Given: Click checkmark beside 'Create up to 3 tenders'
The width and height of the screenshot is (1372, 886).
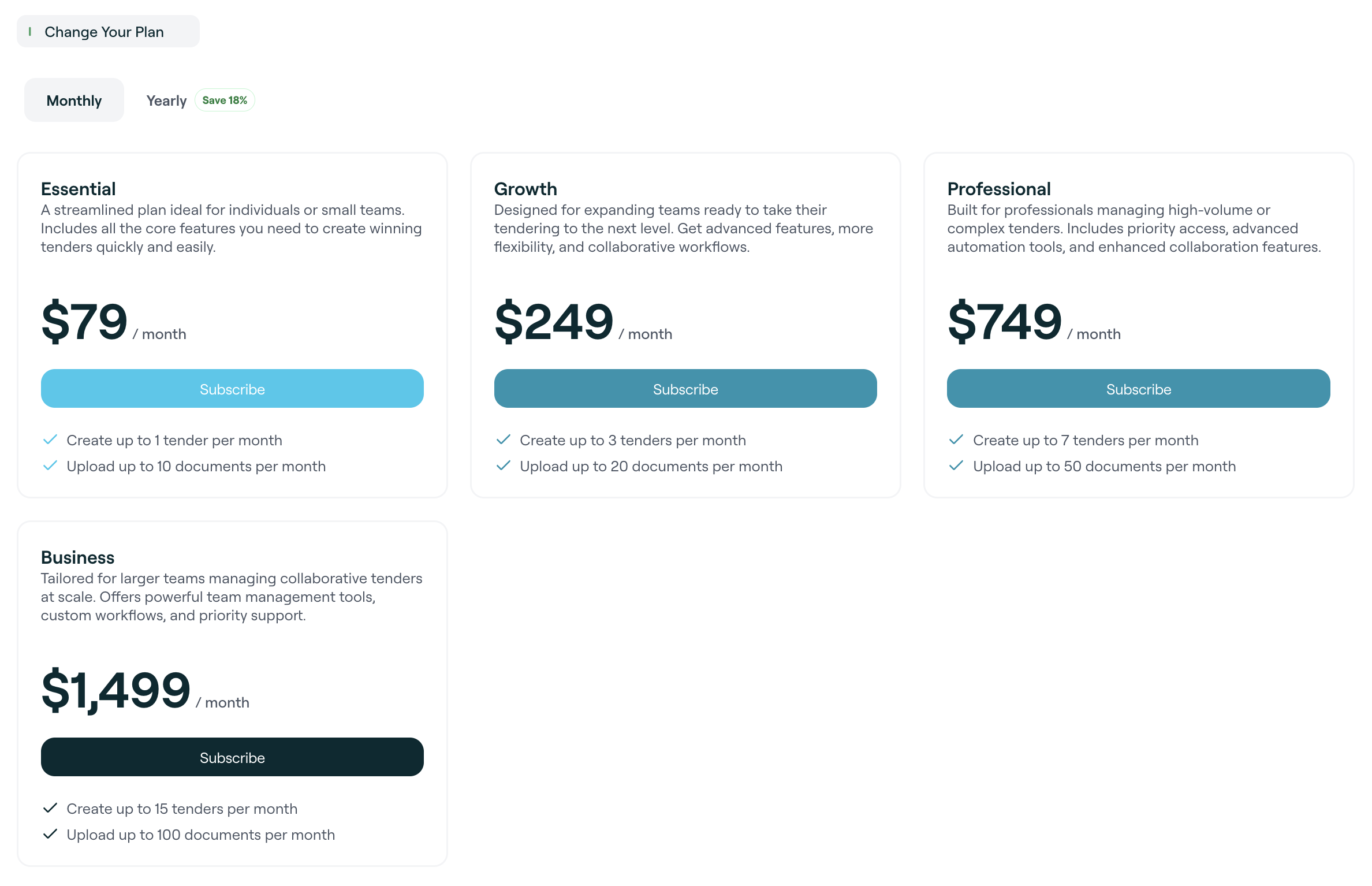Looking at the screenshot, I should pos(504,440).
